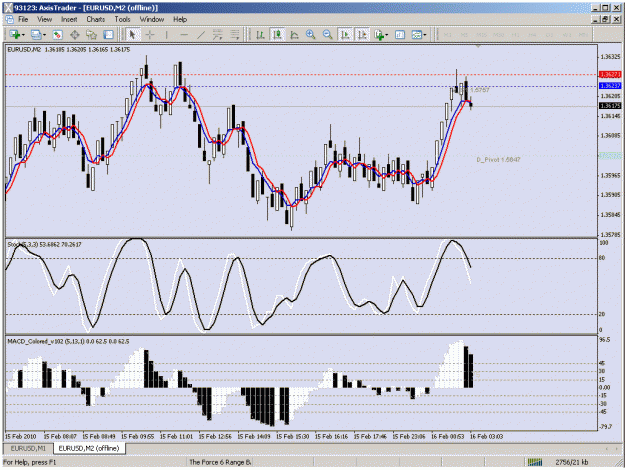Open the New Chart dropdown arrow

[24, 35]
